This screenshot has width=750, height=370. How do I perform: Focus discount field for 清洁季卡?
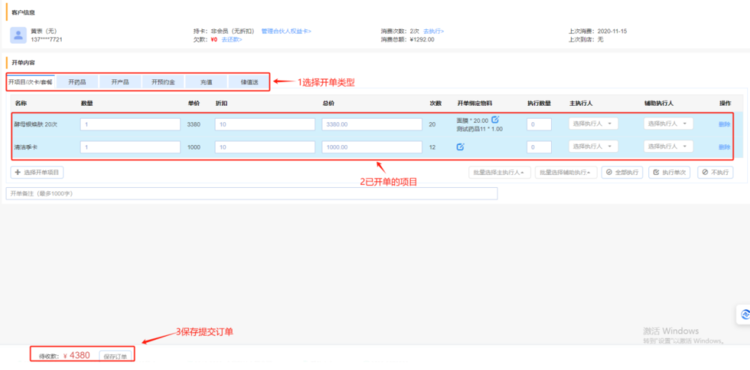point(265,147)
